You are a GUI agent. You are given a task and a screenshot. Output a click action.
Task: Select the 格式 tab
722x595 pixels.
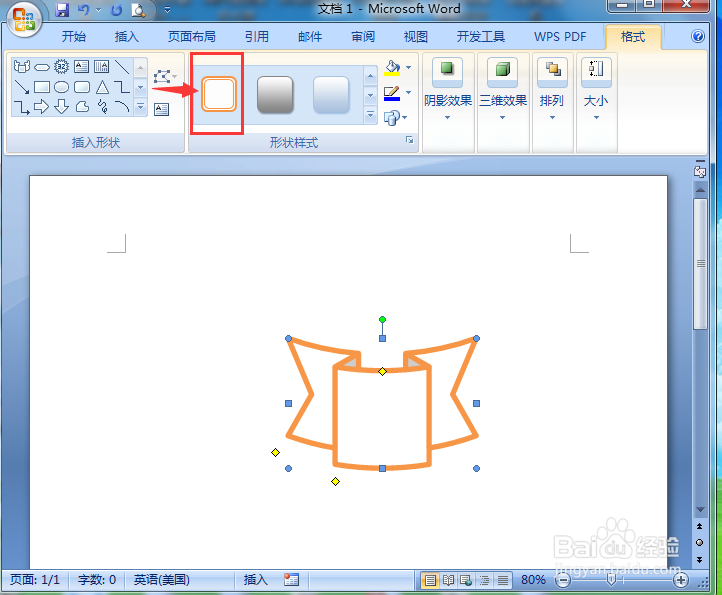[633, 37]
